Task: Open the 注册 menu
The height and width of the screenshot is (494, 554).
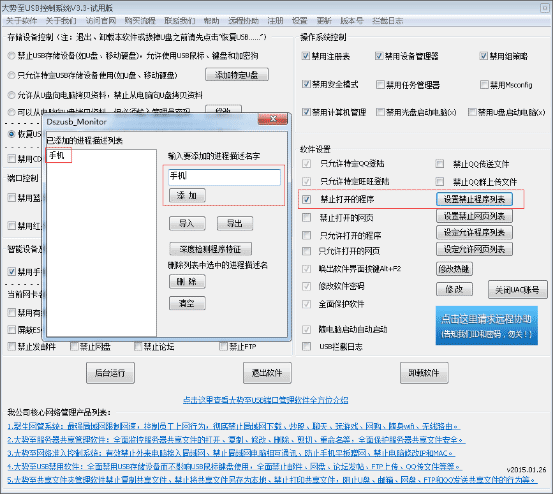Action: [275, 21]
